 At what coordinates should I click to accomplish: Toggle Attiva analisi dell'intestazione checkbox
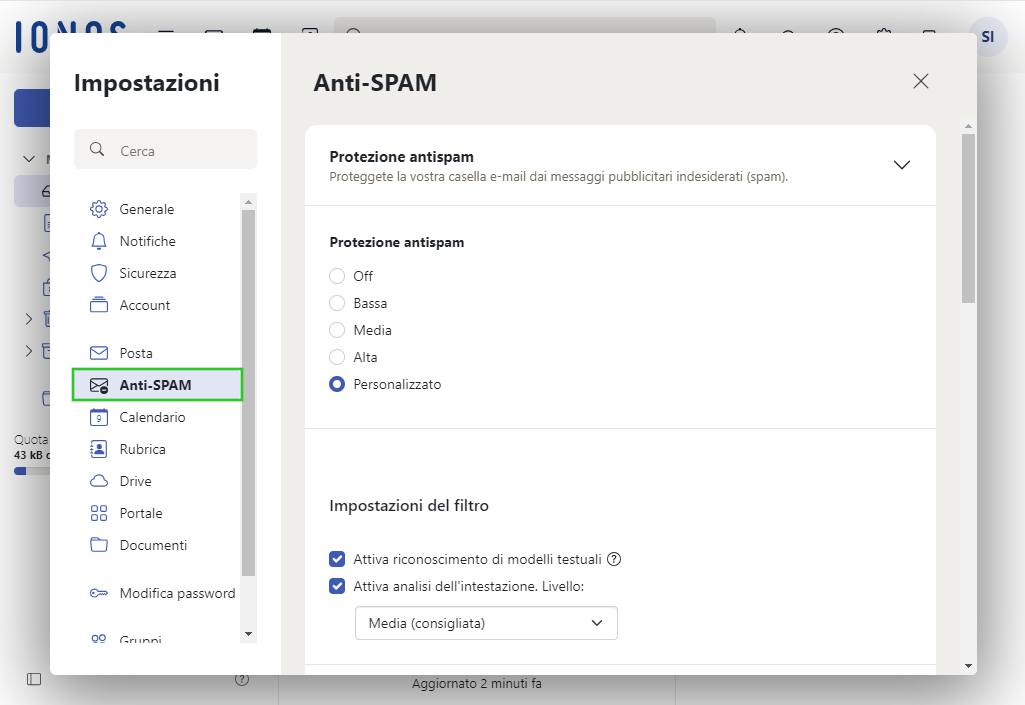337,586
